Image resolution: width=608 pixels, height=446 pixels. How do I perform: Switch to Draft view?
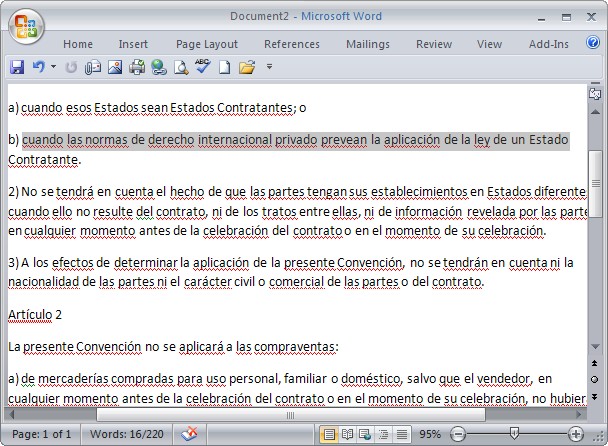pyautogui.click(x=402, y=434)
